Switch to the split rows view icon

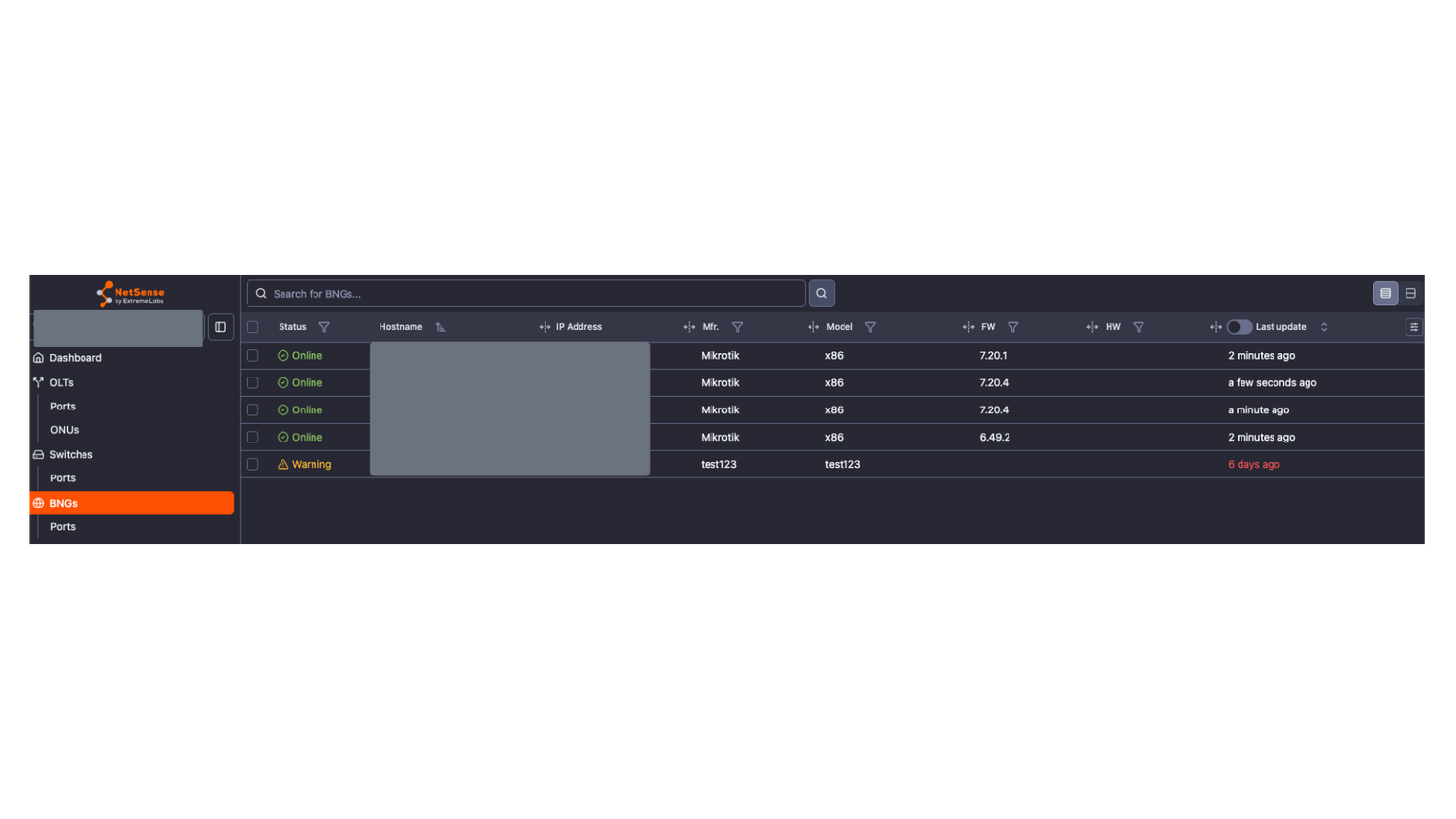[x=1410, y=293]
